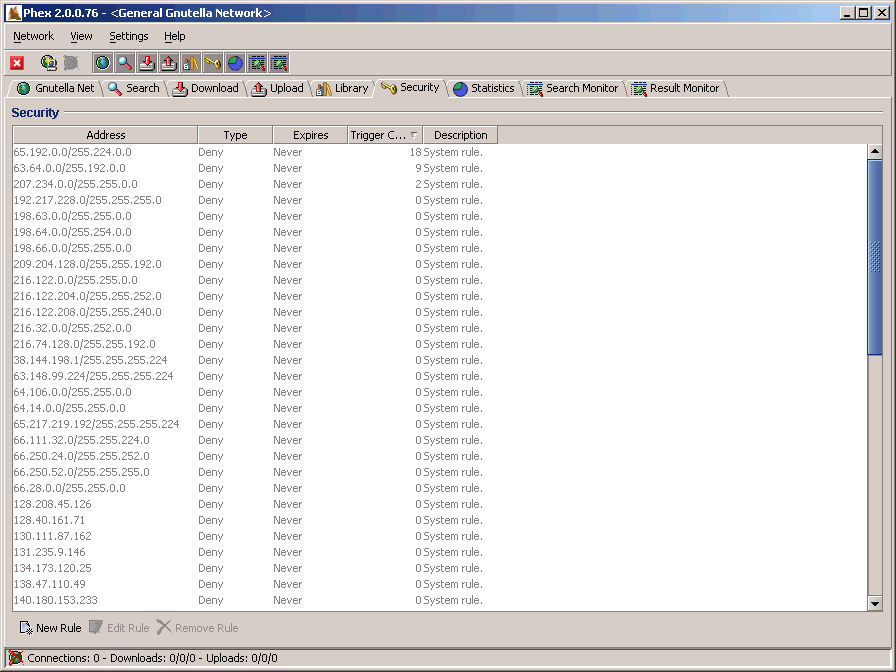The height and width of the screenshot is (672, 896).
Task: Select the rule 209.204.128.0/255.255.192.0
Action: click(255, 264)
